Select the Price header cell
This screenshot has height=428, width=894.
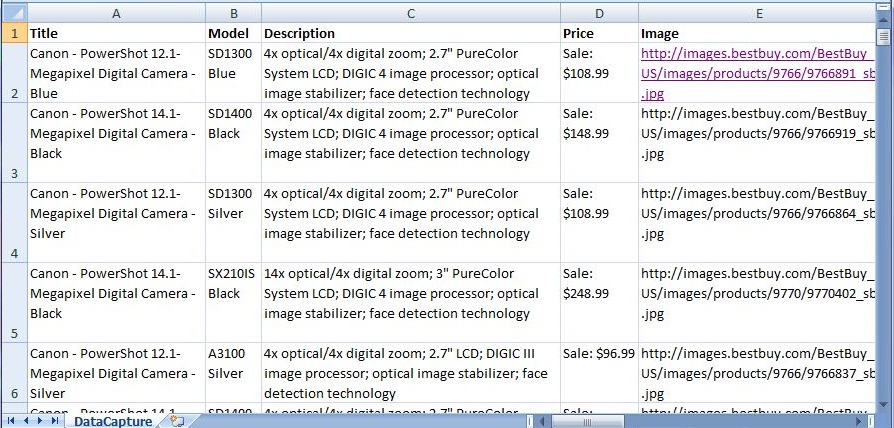coord(599,33)
